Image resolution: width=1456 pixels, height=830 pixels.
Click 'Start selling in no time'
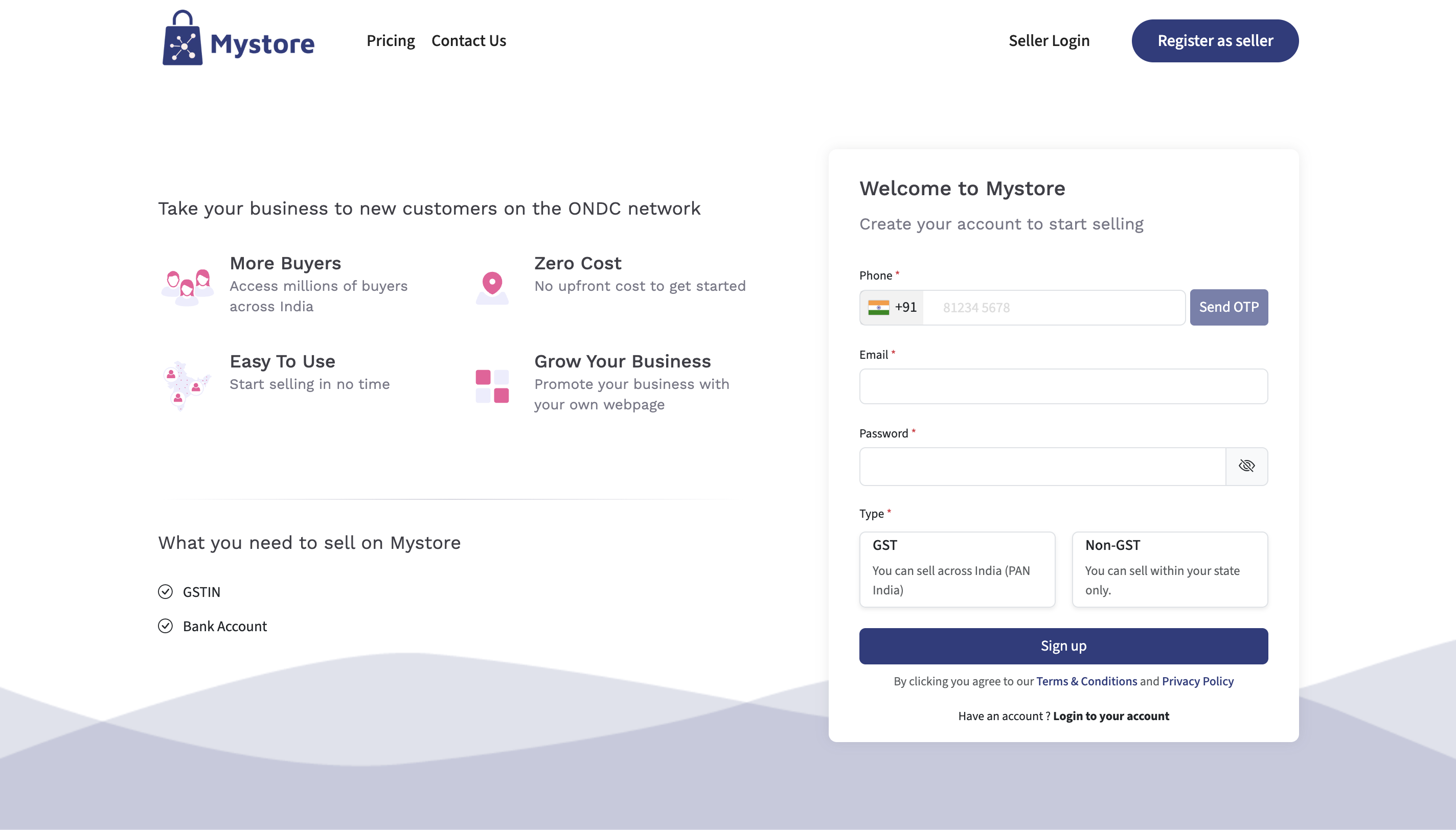pos(310,384)
